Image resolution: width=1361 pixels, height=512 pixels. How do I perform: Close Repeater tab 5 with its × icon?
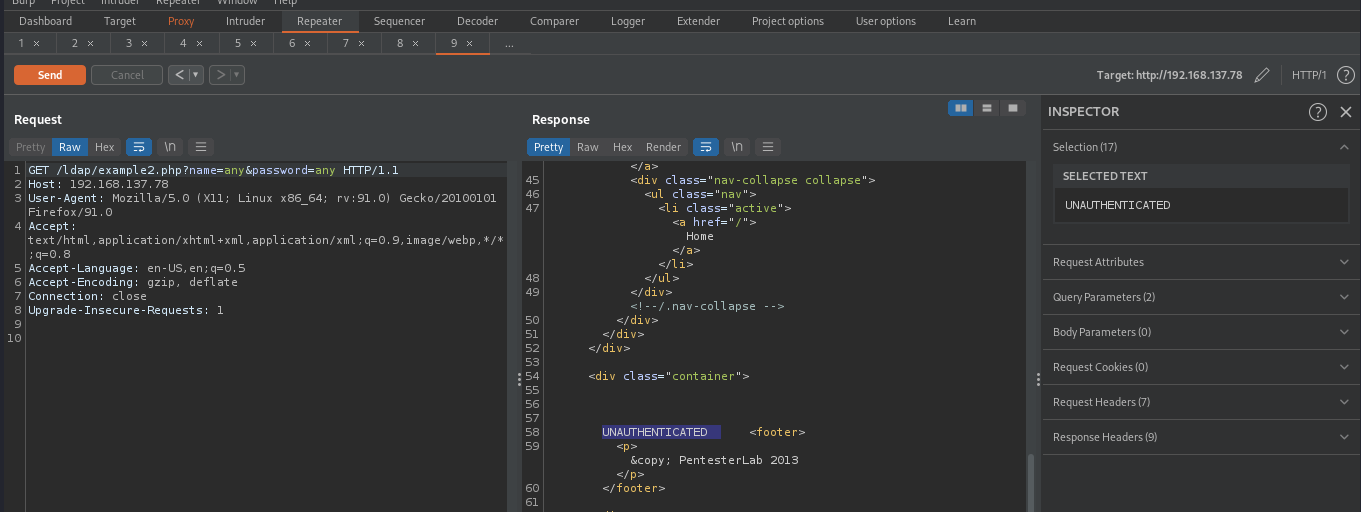253,44
